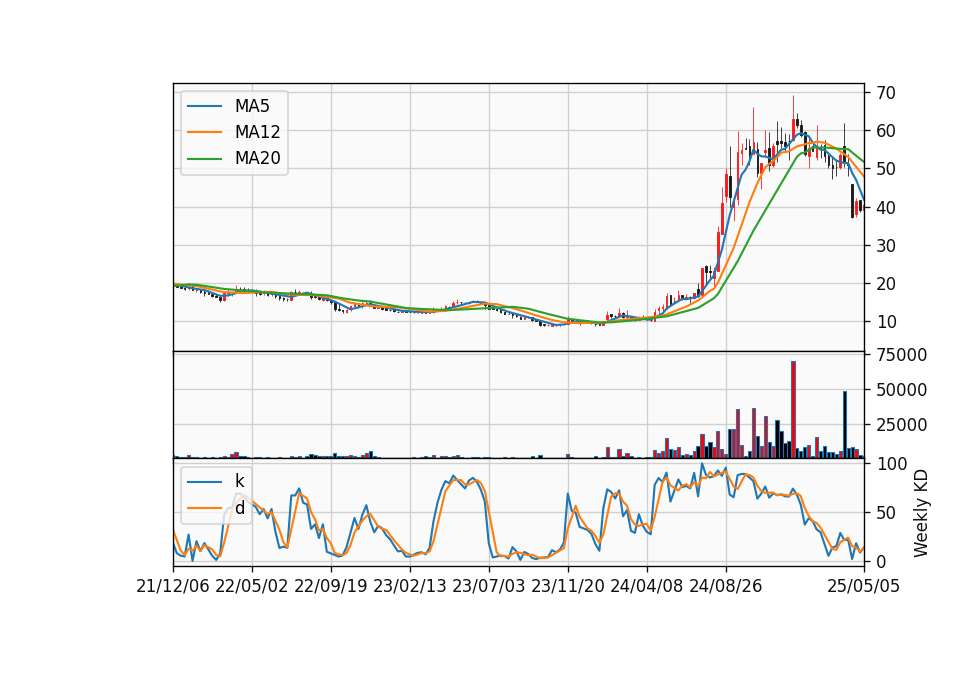Click the 50000 volume axis label
The height and width of the screenshot is (690, 960).
(901, 390)
